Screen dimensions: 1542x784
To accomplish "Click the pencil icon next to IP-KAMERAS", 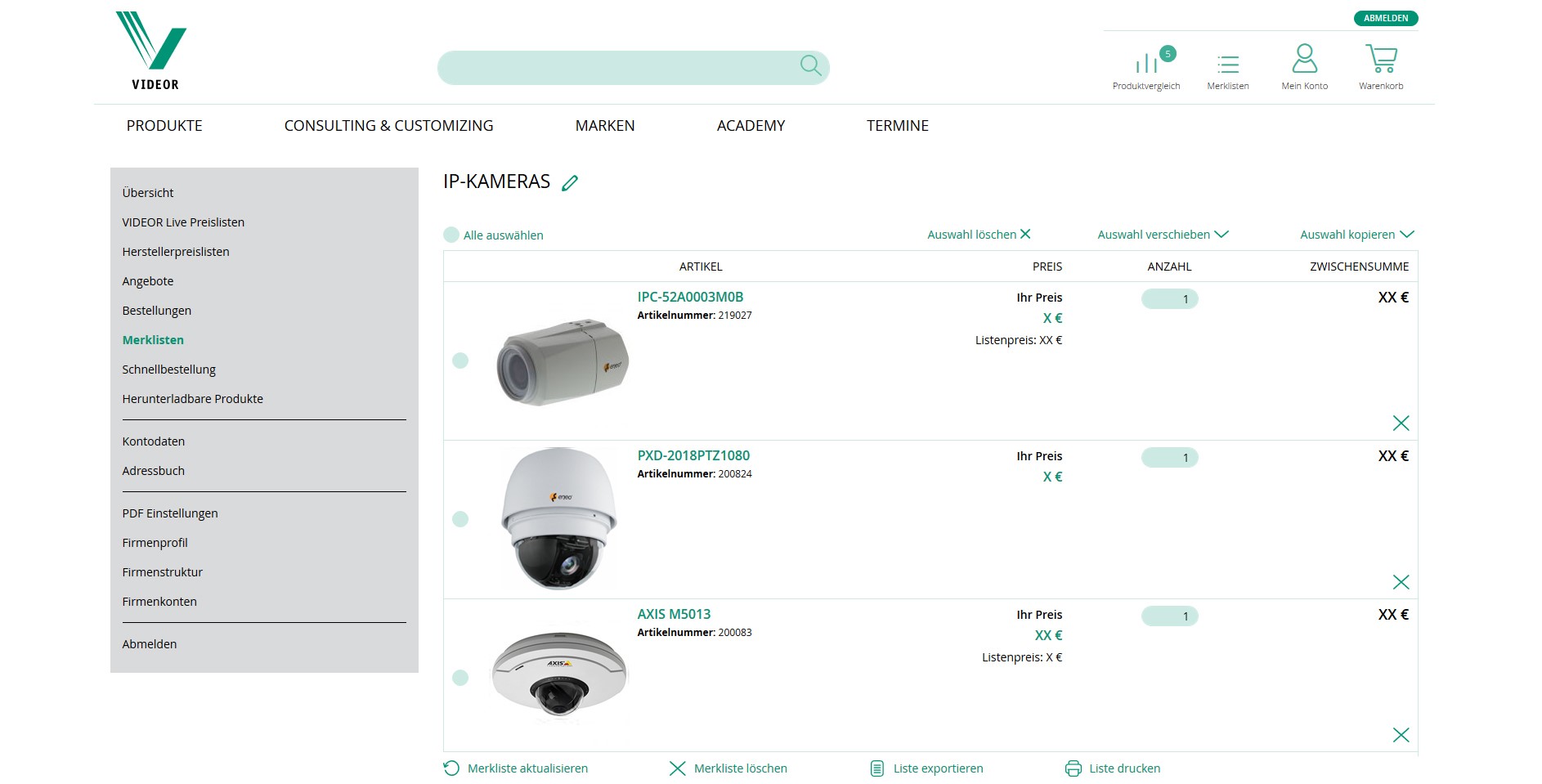I will pos(570,183).
